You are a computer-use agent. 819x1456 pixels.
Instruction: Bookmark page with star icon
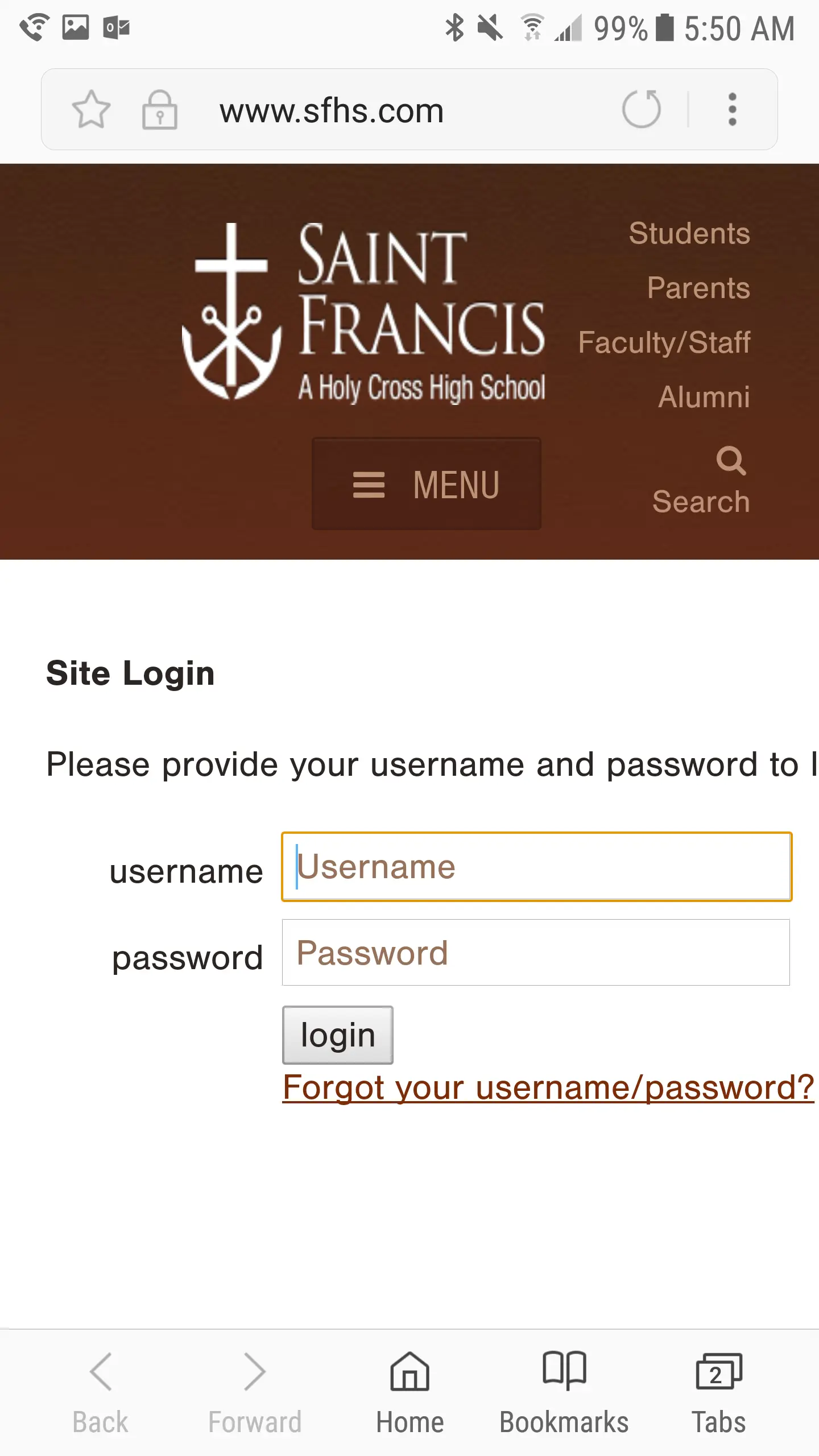pyautogui.click(x=91, y=109)
